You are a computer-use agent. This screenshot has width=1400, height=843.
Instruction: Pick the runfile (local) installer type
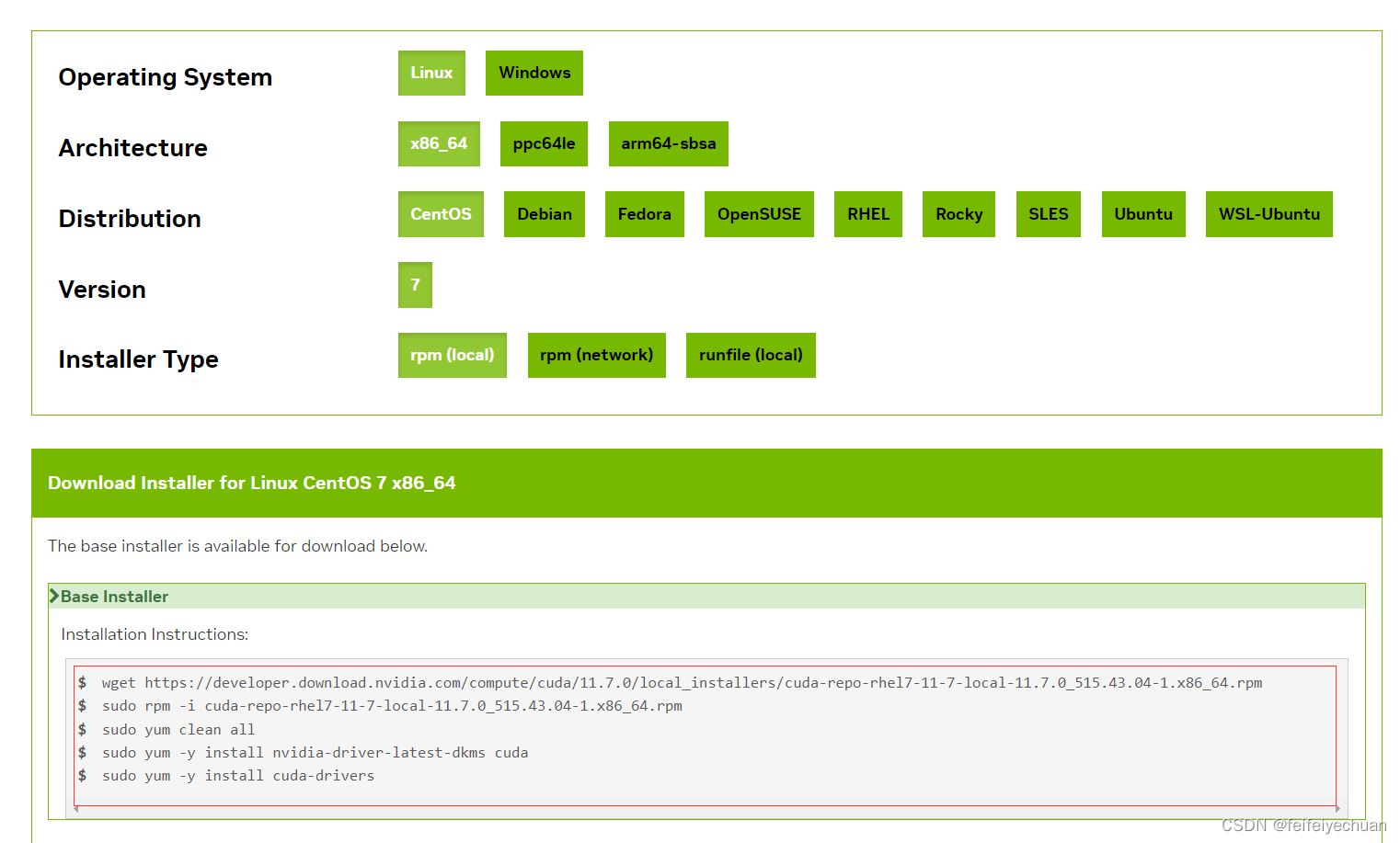pos(751,355)
